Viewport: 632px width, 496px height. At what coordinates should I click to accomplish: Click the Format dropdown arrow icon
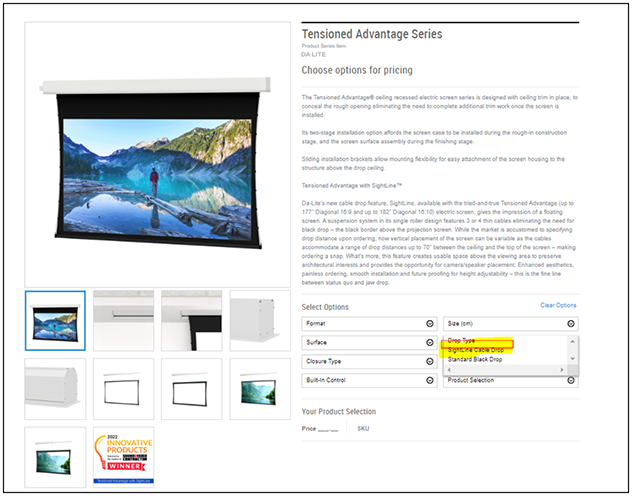tap(430, 324)
